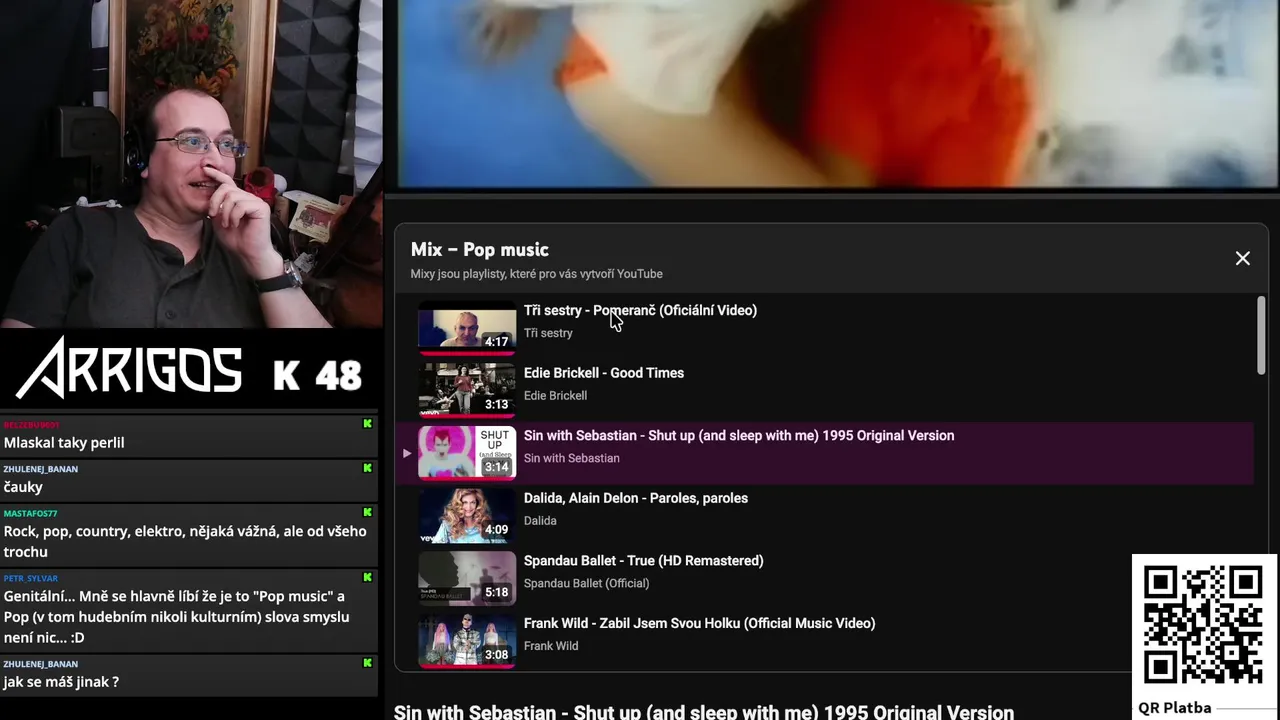This screenshot has height=720, width=1280.
Task: Open channel name 'Frank Wild'
Action: [x=551, y=646]
